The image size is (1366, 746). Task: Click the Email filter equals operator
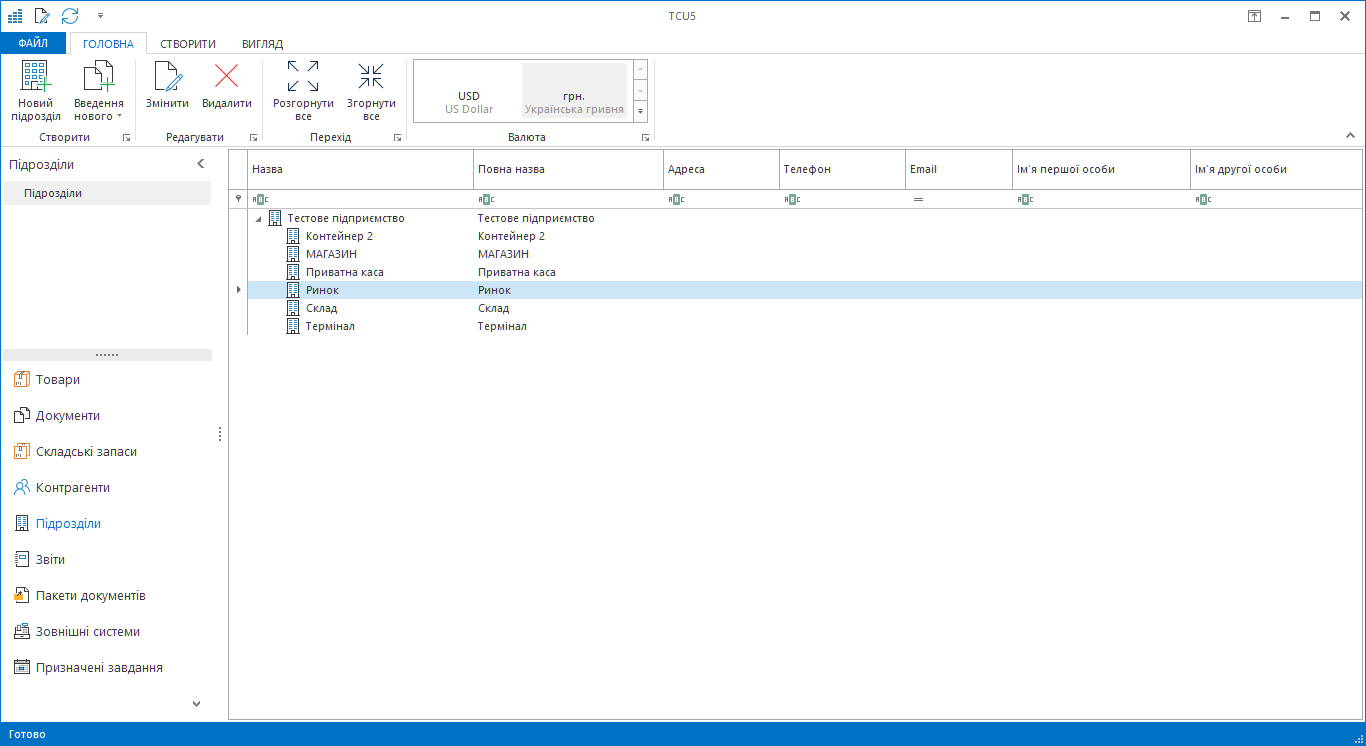point(918,199)
